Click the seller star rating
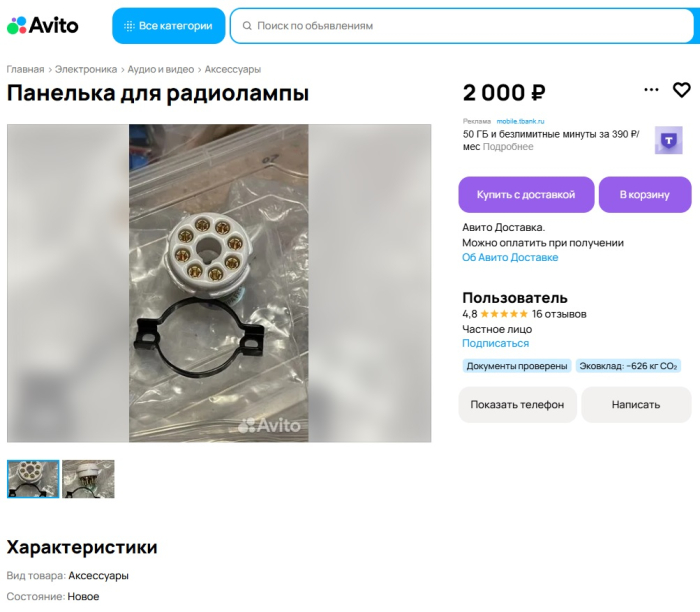Viewport: 700px width, 612px height. [504, 314]
